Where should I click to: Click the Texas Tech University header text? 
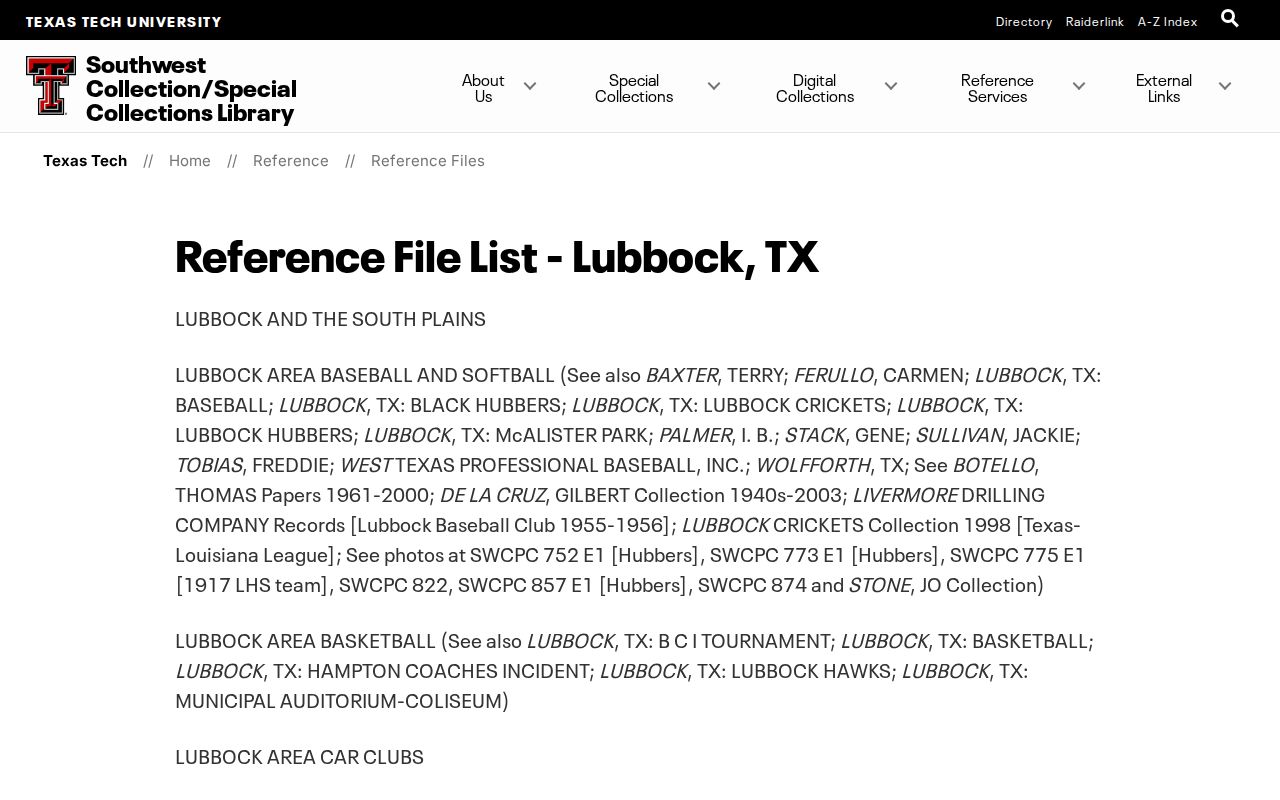click(x=124, y=21)
